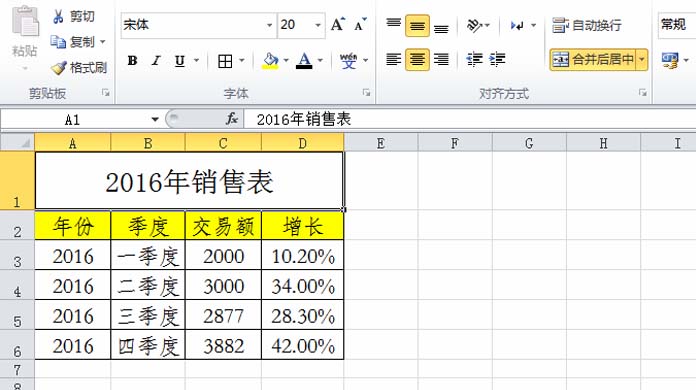Click cell with value 10.20%
This screenshot has height=390, width=696.
[303, 256]
